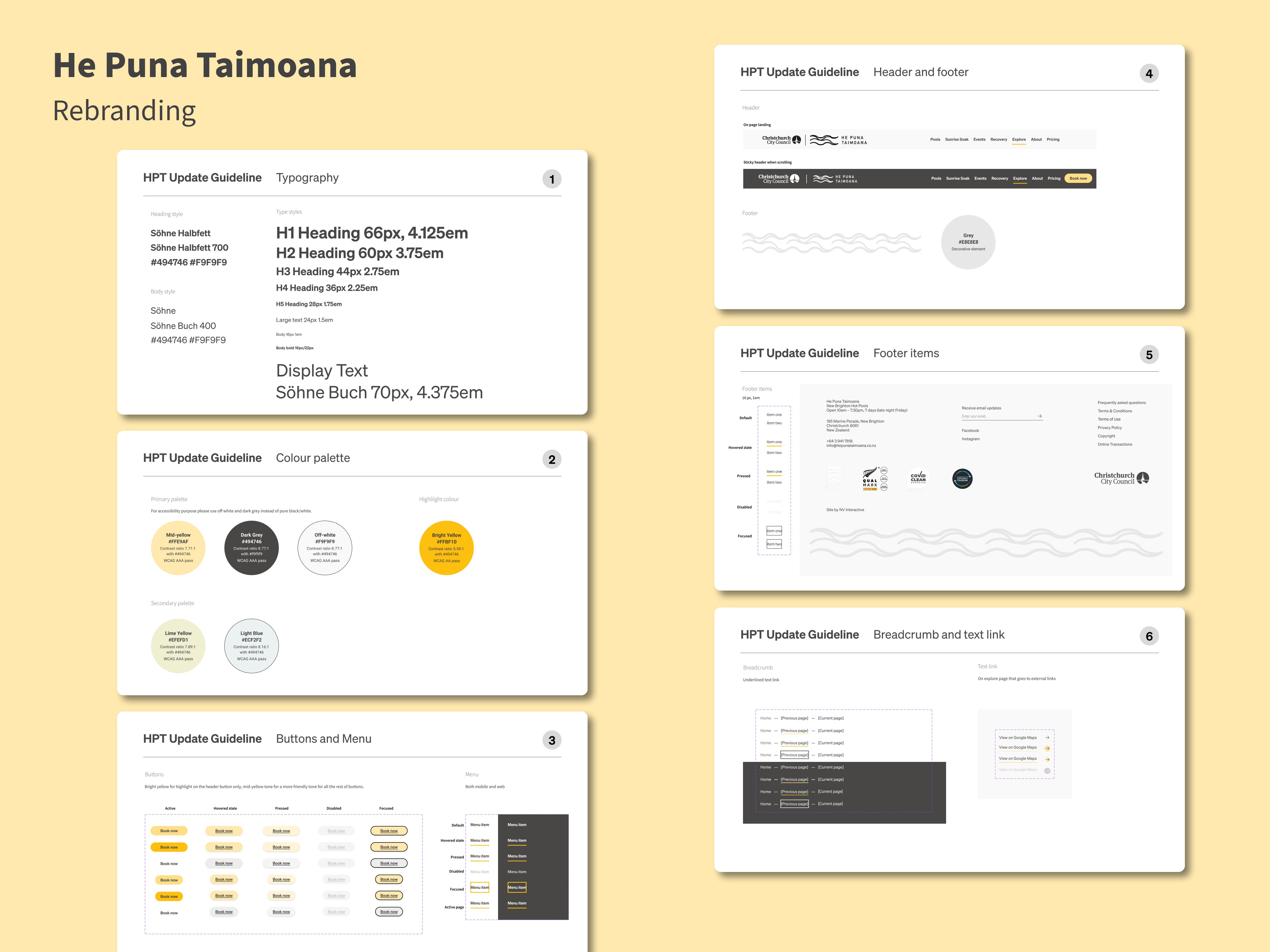Select Pricing in the dark sticky header
The height and width of the screenshot is (952, 1270).
click(x=1054, y=178)
